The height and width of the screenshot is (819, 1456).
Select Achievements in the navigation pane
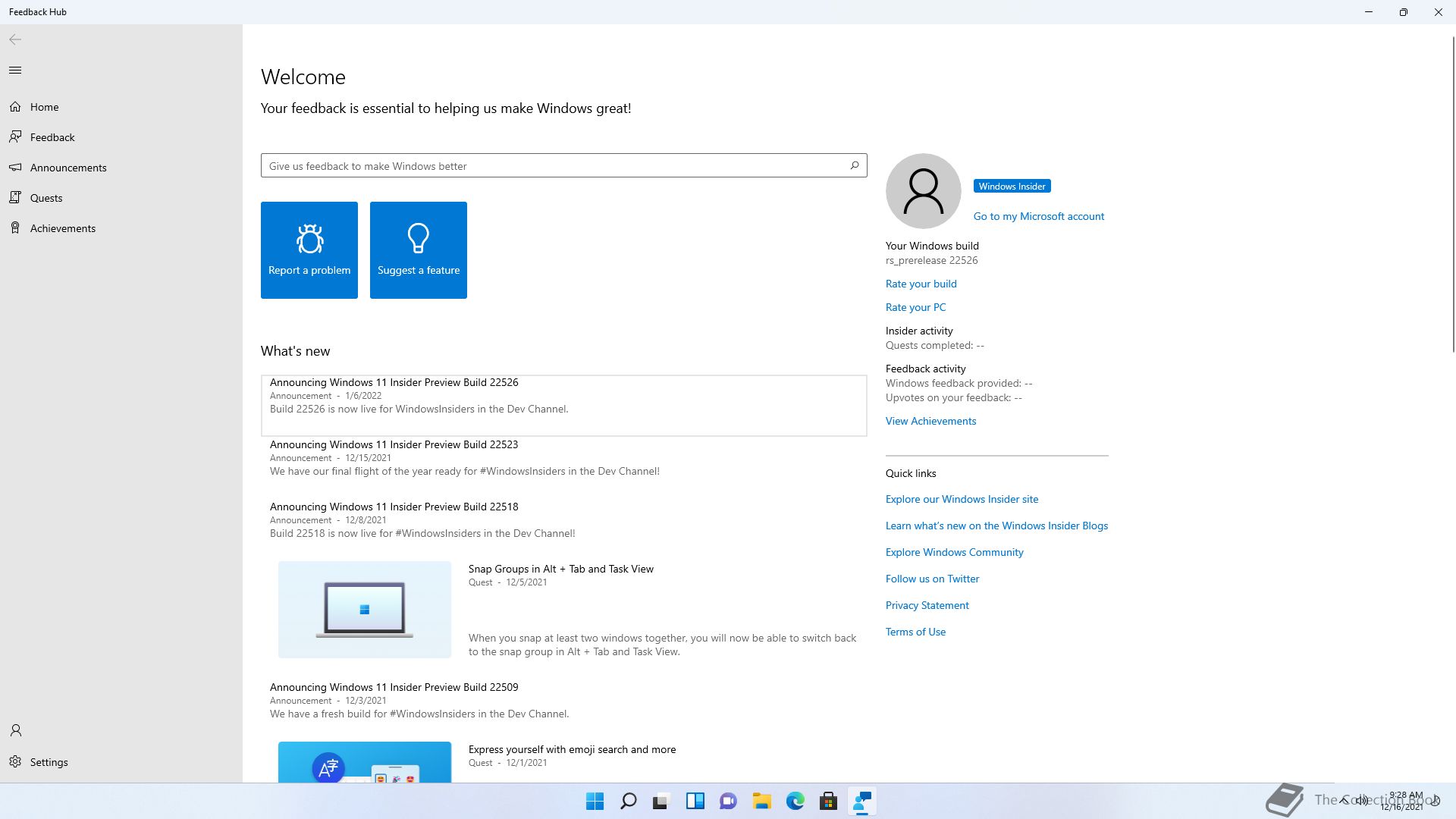click(121, 228)
